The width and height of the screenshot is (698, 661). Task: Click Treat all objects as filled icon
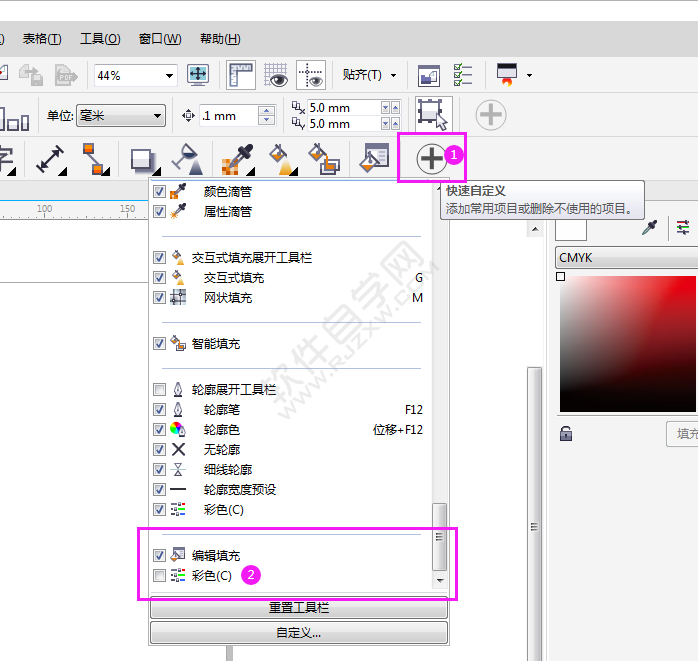434,114
